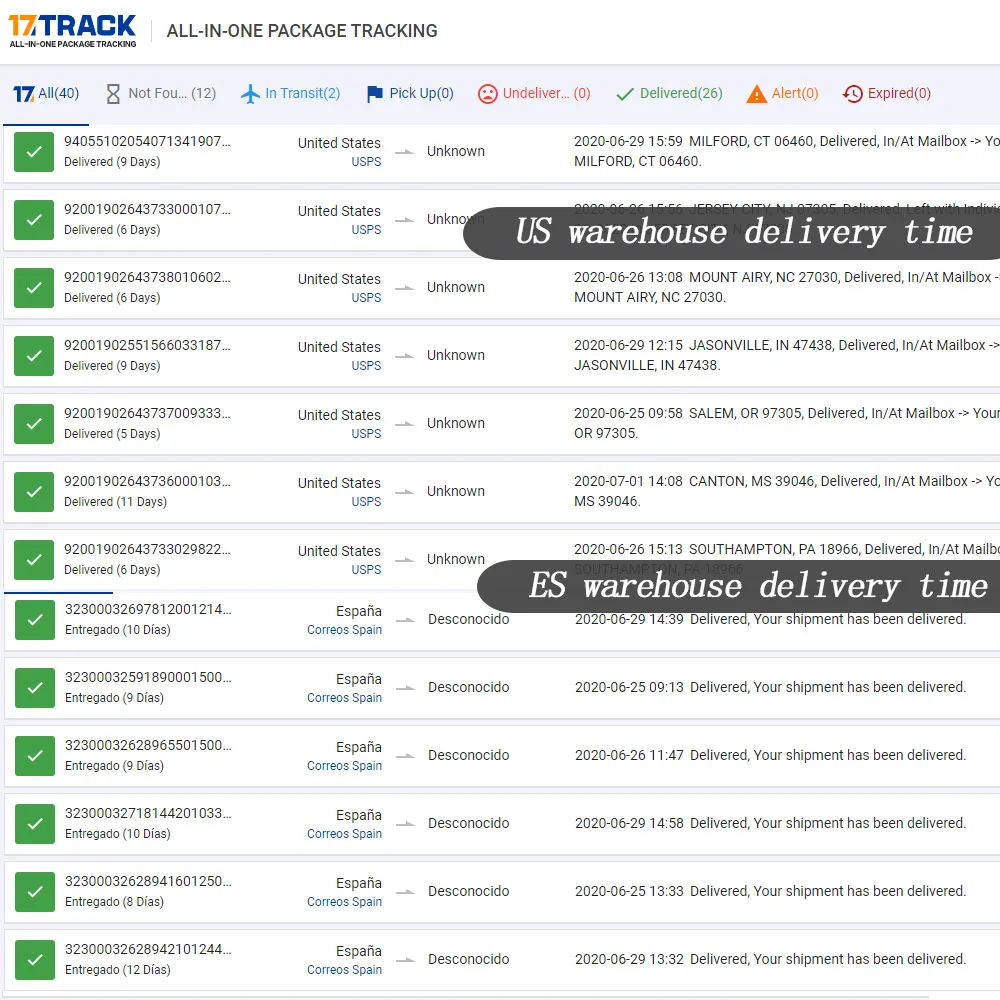Viewport: 1000px width, 1000px height.
Task: Click USPS link in the Mount Airy row
Action: pos(366,298)
